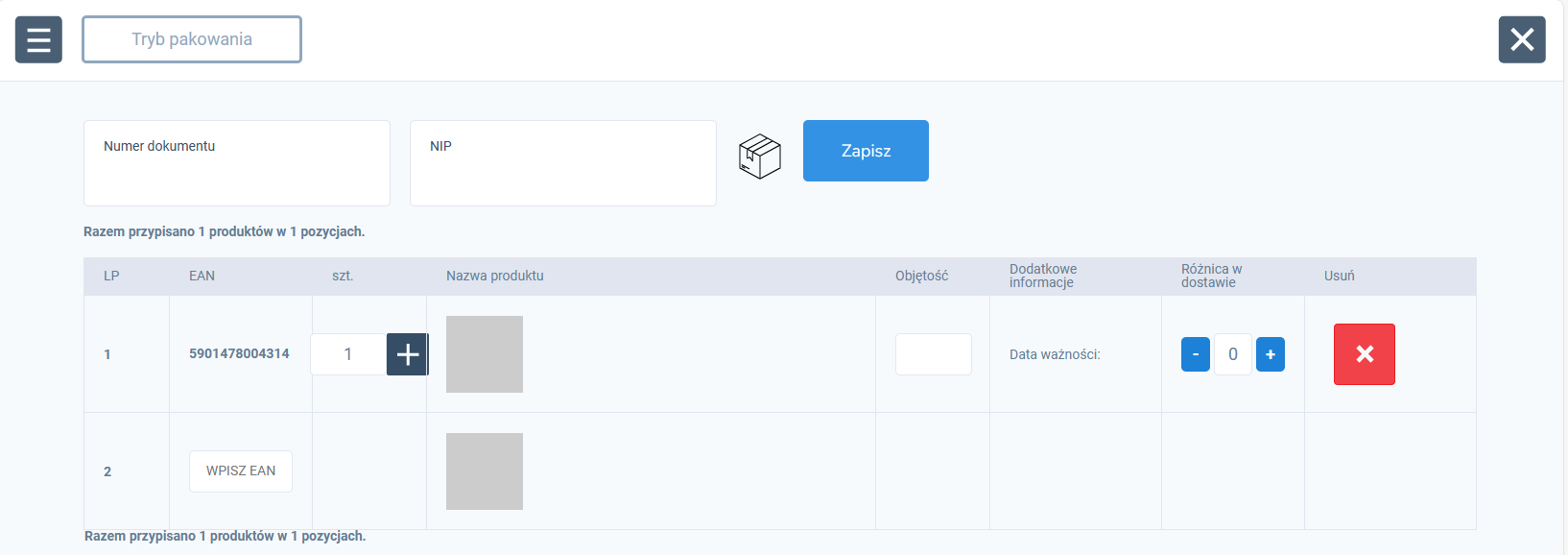The image size is (1568, 555).
Task: Click the dark plus quantity icon
Action: pos(408,354)
